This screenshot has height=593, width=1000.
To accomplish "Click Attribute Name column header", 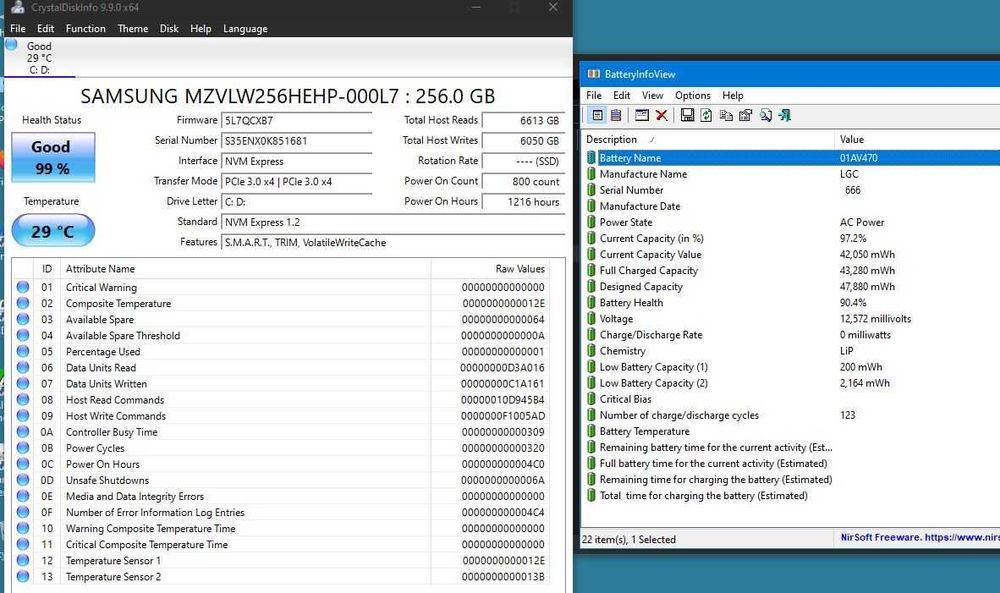I will tap(246, 269).
